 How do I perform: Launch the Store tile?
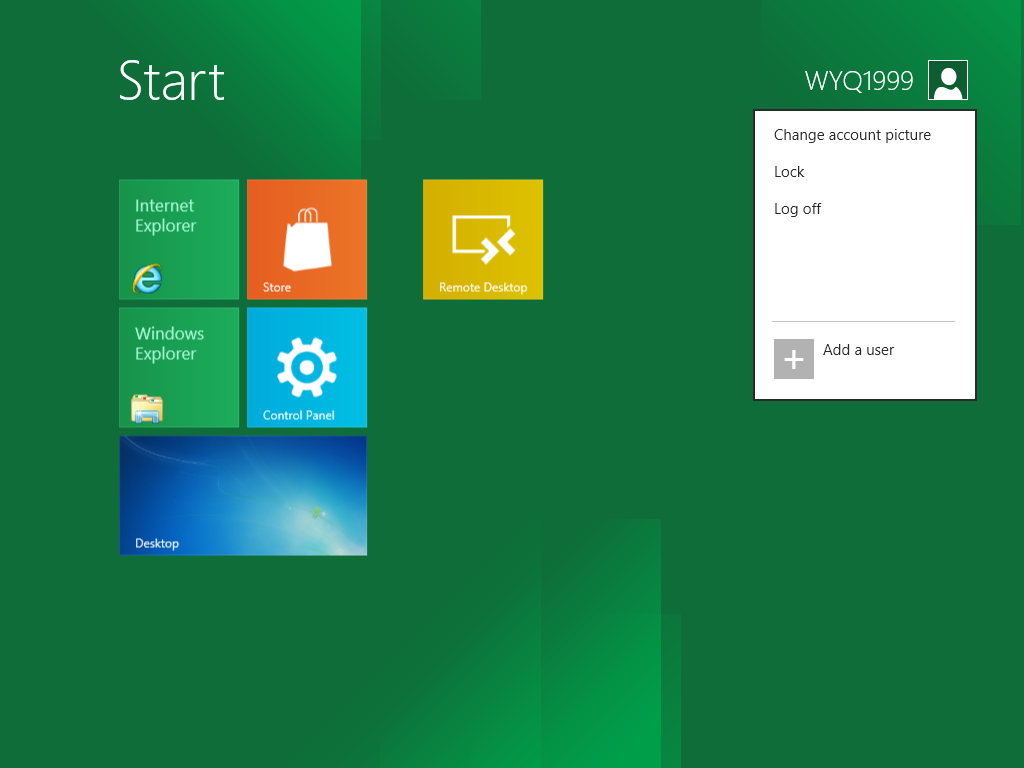(307, 239)
